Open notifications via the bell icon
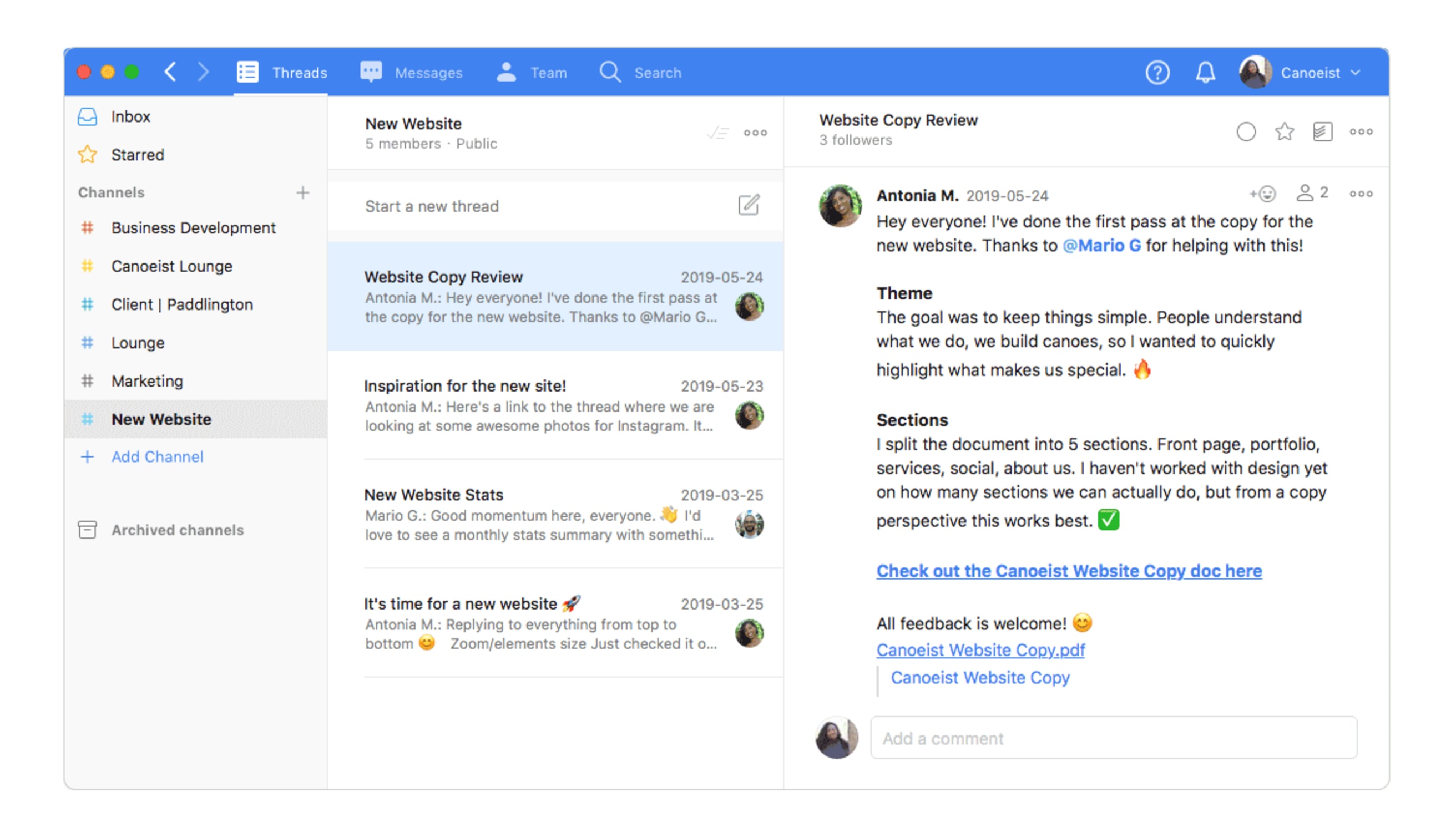 1206,72
